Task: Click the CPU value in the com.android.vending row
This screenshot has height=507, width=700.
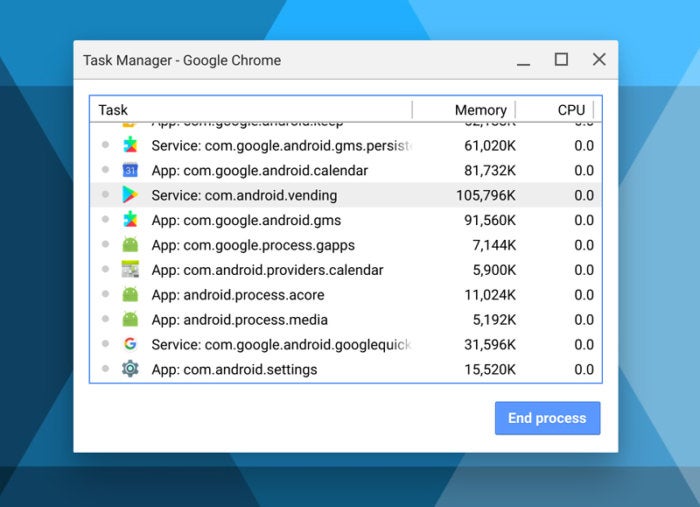Action: click(x=584, y=195)
